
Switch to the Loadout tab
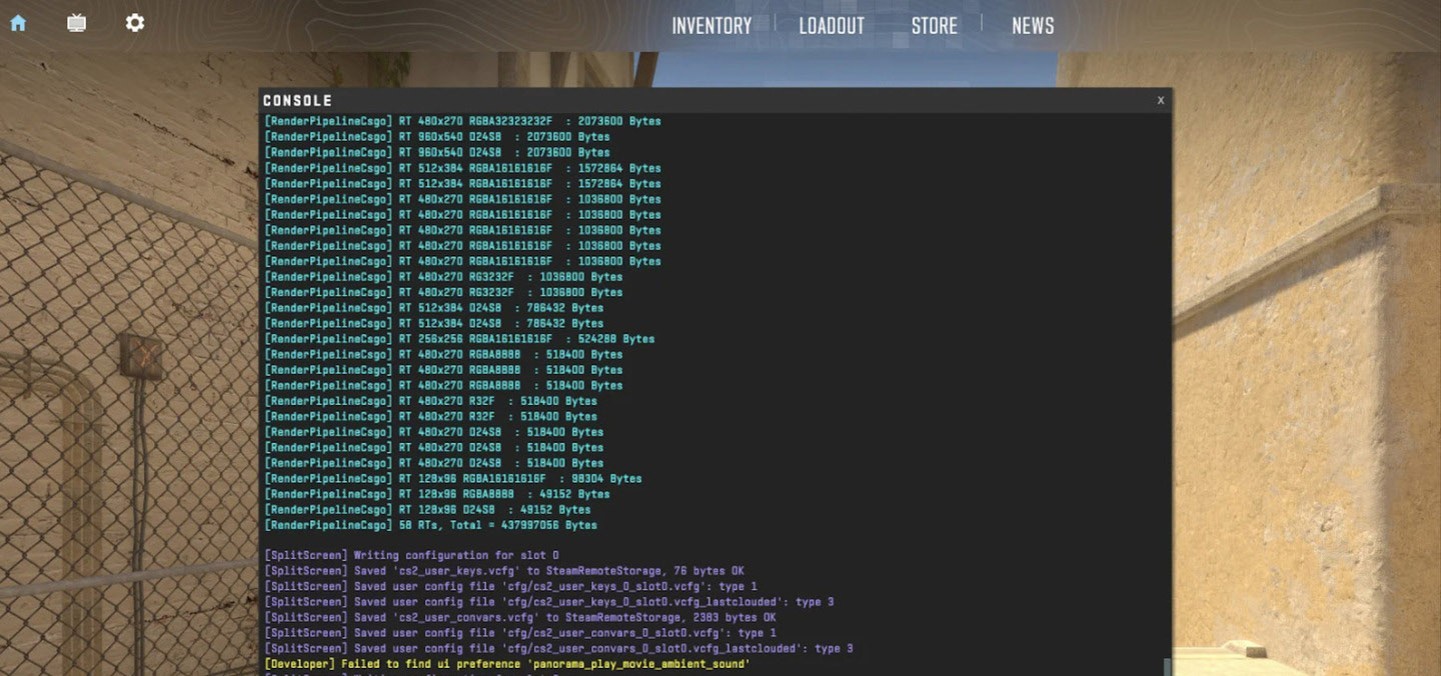[831, 26]
